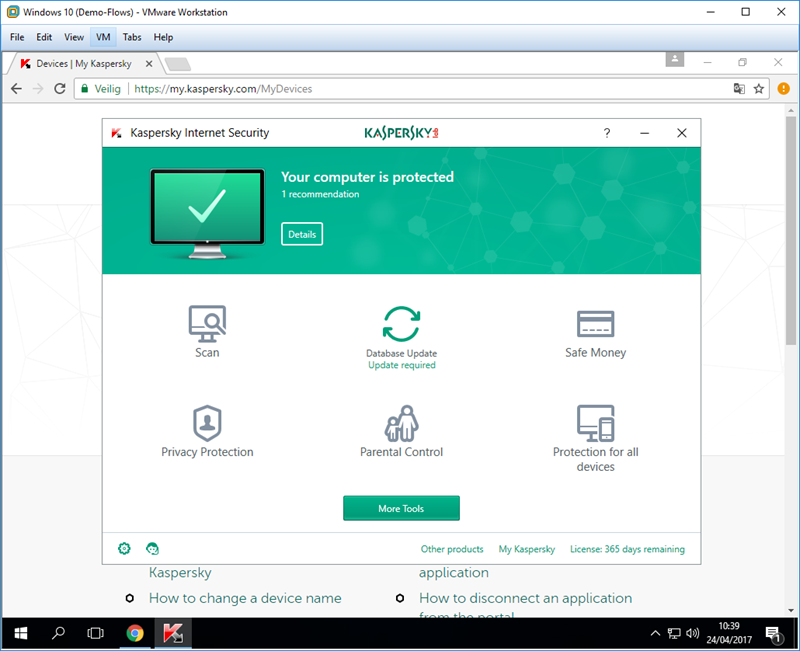Click the Details button
Screen dimensions: 800x651
(302, 234)
